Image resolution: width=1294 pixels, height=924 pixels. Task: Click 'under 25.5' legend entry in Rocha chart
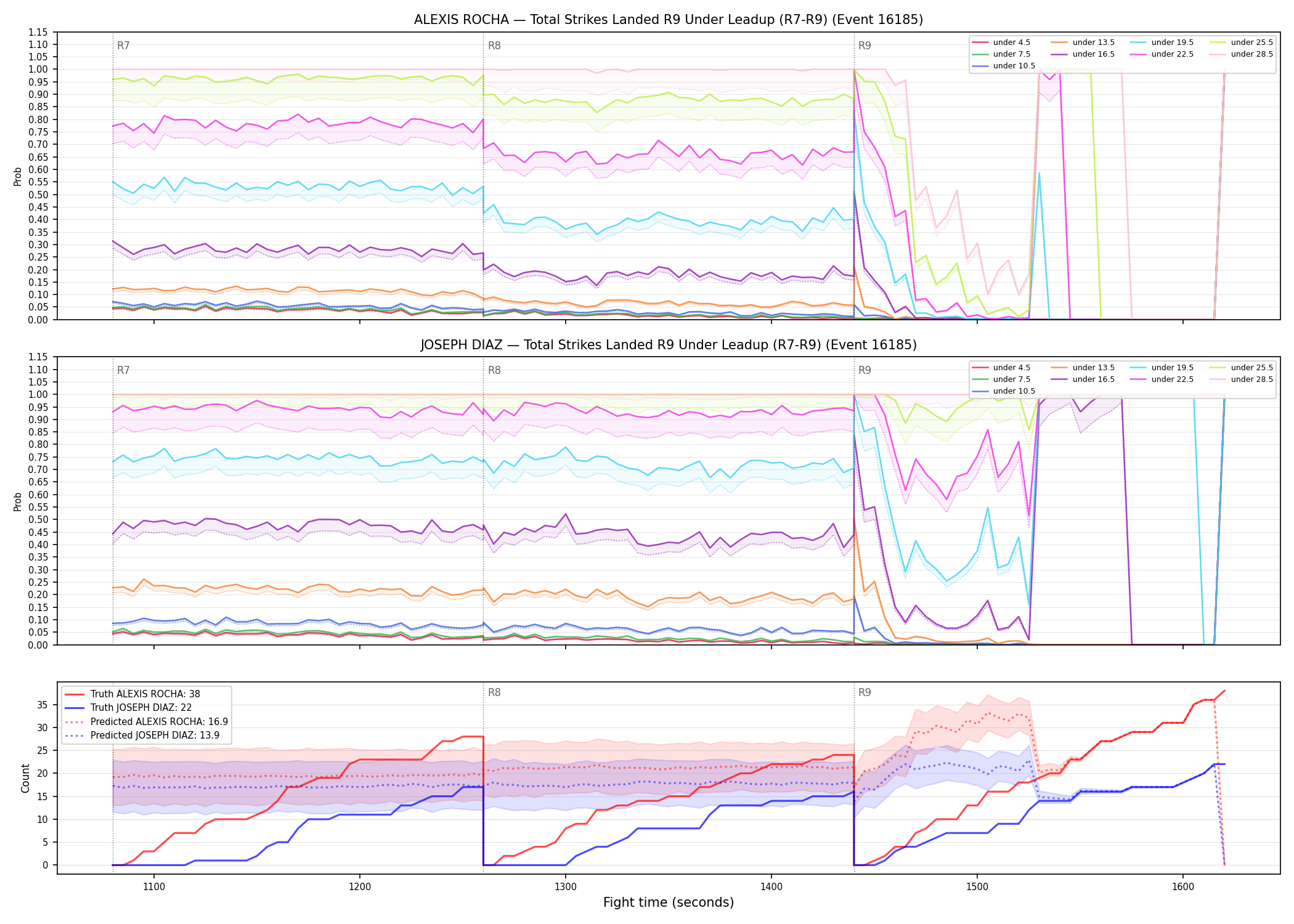(1242, 43)
